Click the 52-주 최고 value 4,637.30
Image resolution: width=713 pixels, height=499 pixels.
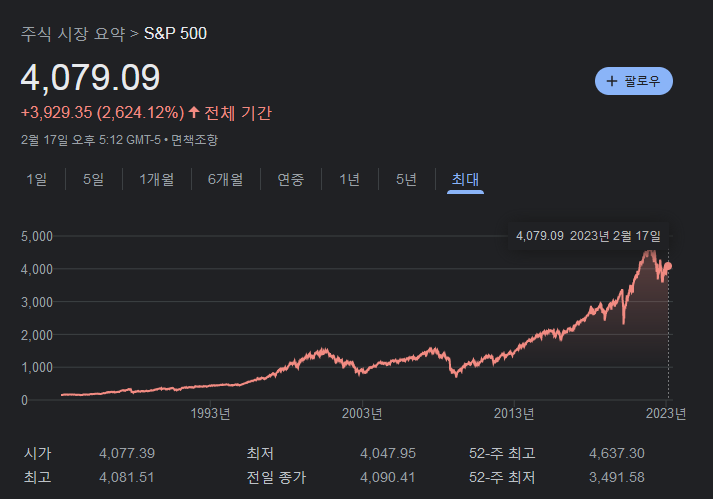617,454
